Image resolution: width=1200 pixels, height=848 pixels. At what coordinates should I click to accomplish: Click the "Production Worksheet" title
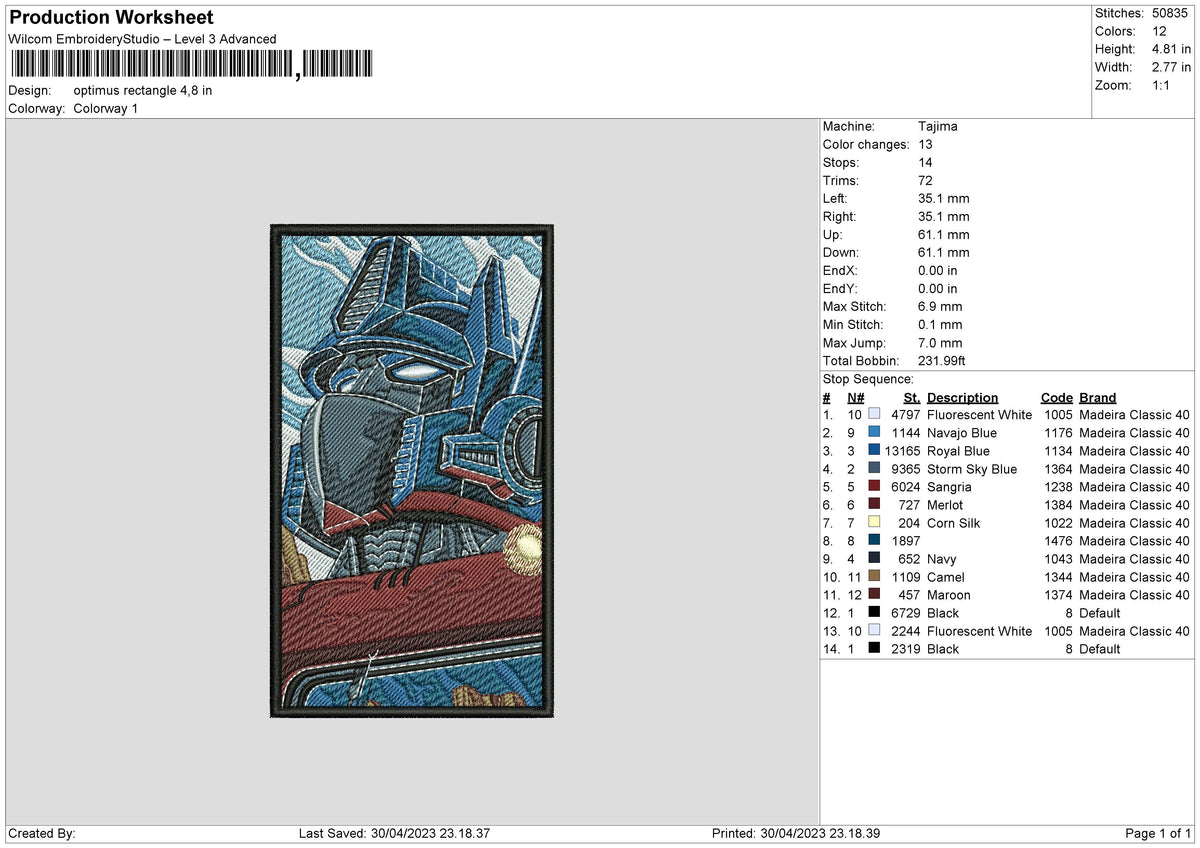click(x=111, y=18)
